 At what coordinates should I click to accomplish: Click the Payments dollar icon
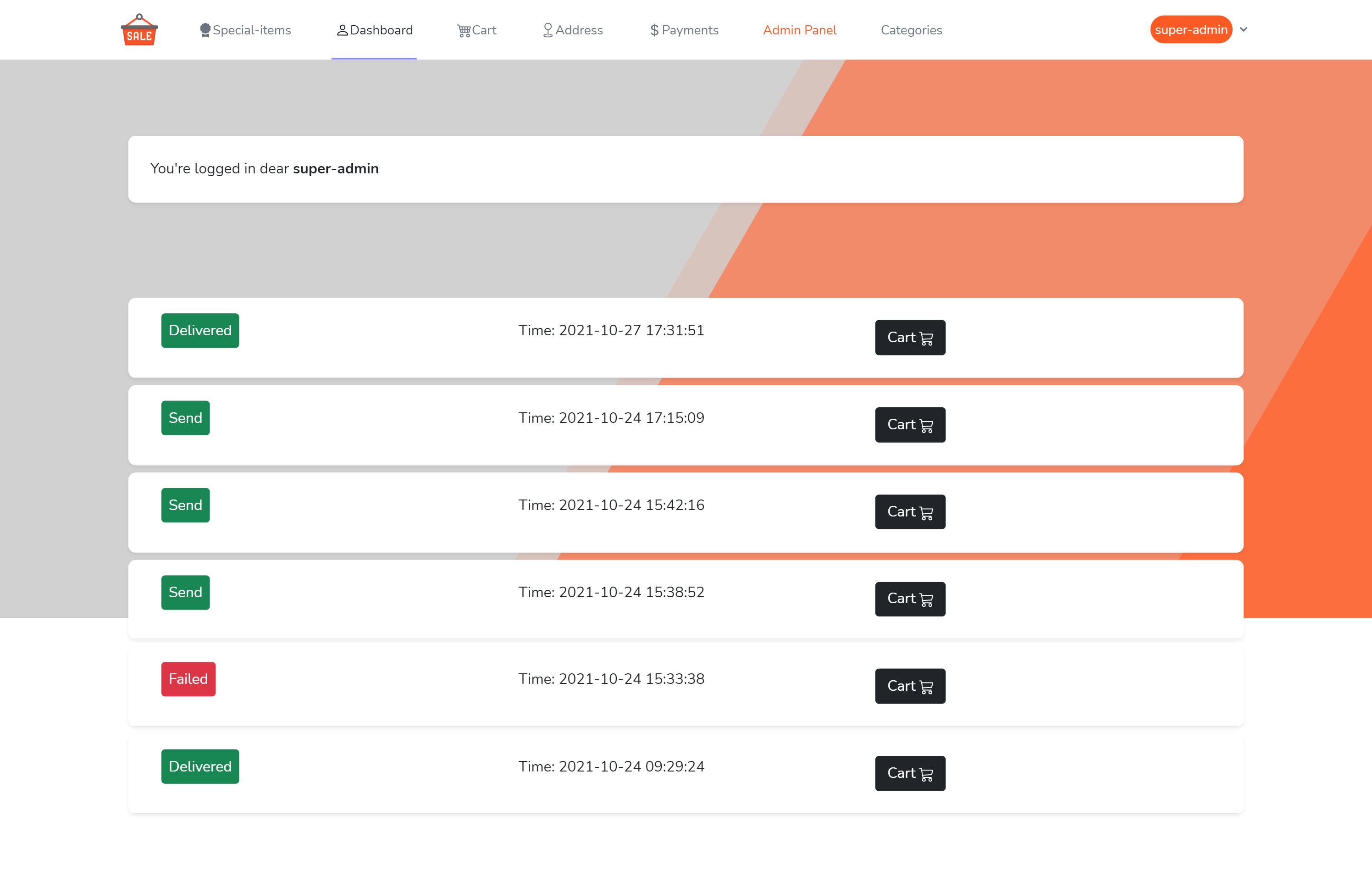click(654, 30)
